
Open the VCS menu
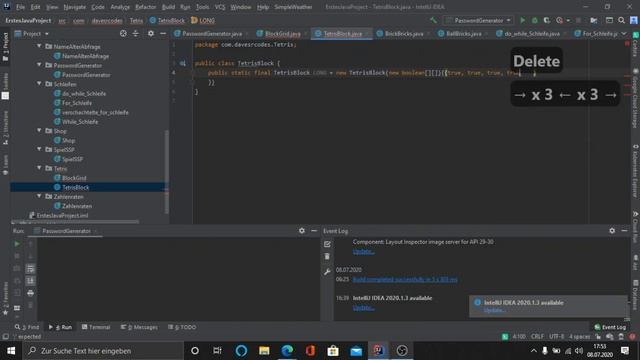(x=220, y=7)
